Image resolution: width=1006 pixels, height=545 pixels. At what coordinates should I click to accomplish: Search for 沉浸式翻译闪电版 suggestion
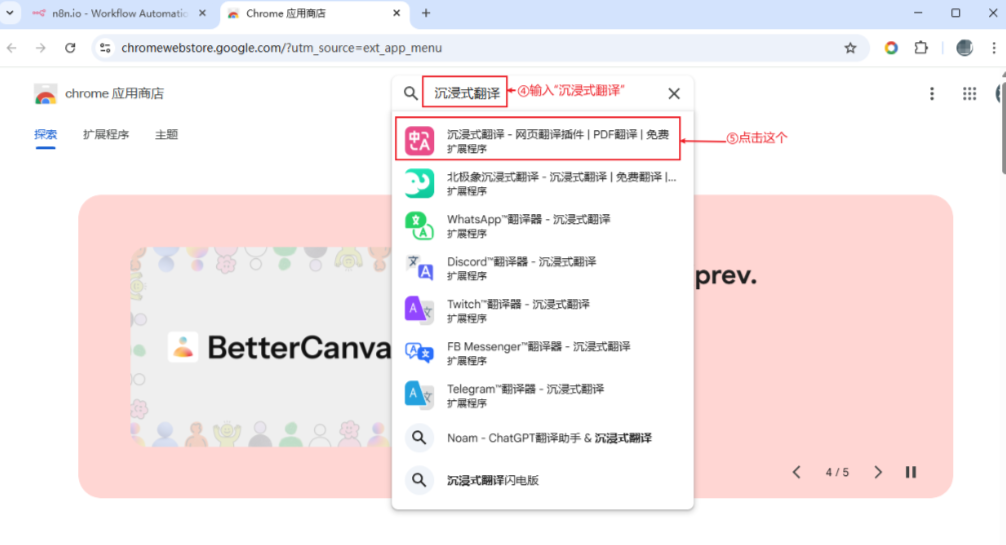click(543, 480)
